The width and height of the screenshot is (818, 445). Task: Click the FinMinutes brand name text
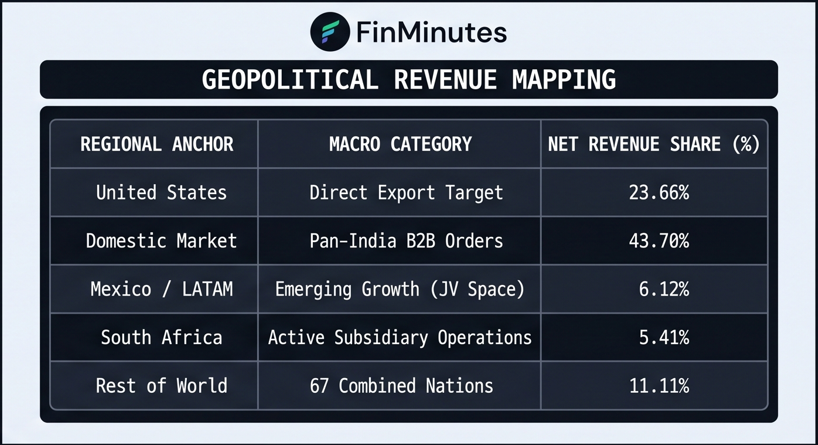tap(431, 32)
